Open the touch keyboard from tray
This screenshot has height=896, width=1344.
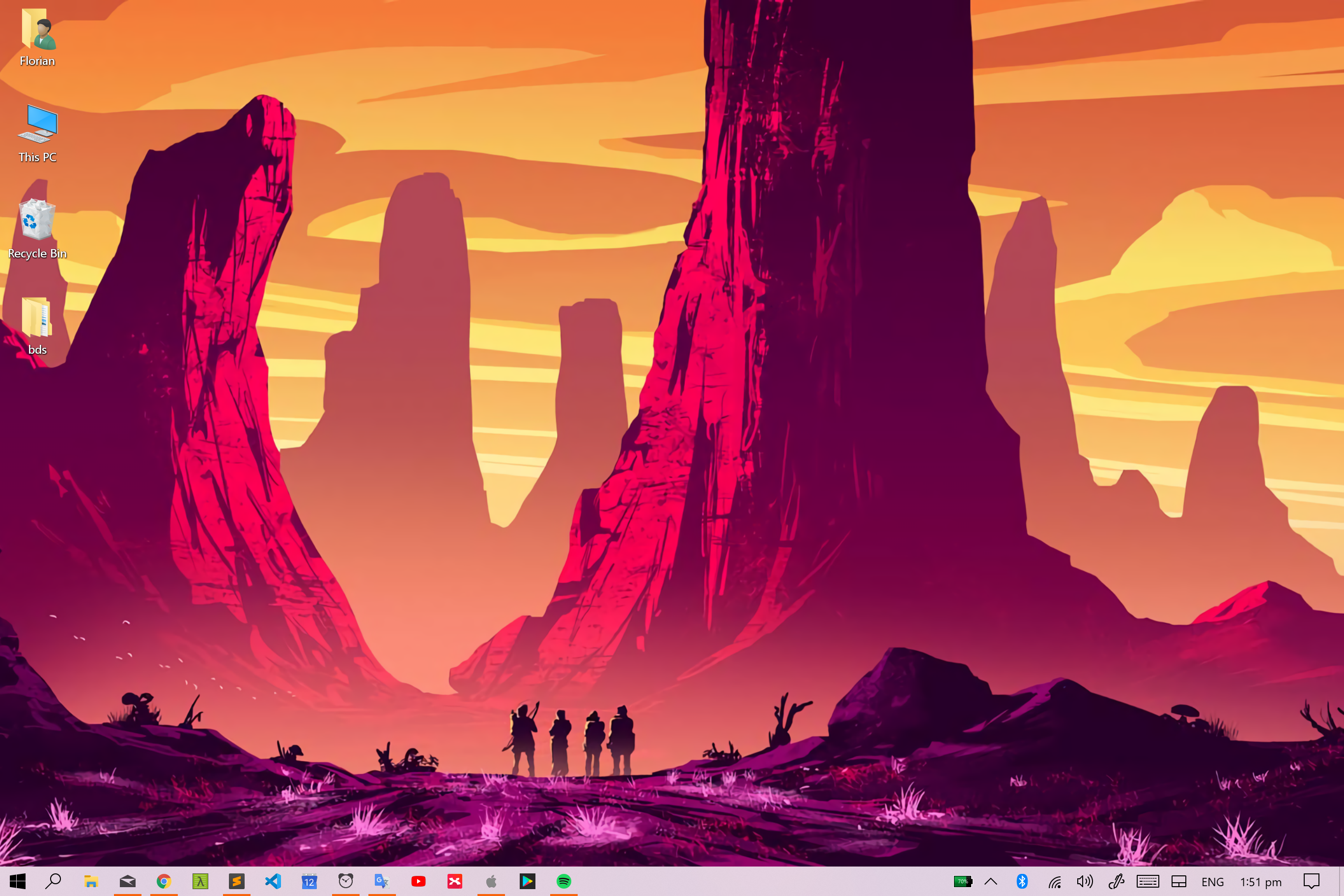1148,881
